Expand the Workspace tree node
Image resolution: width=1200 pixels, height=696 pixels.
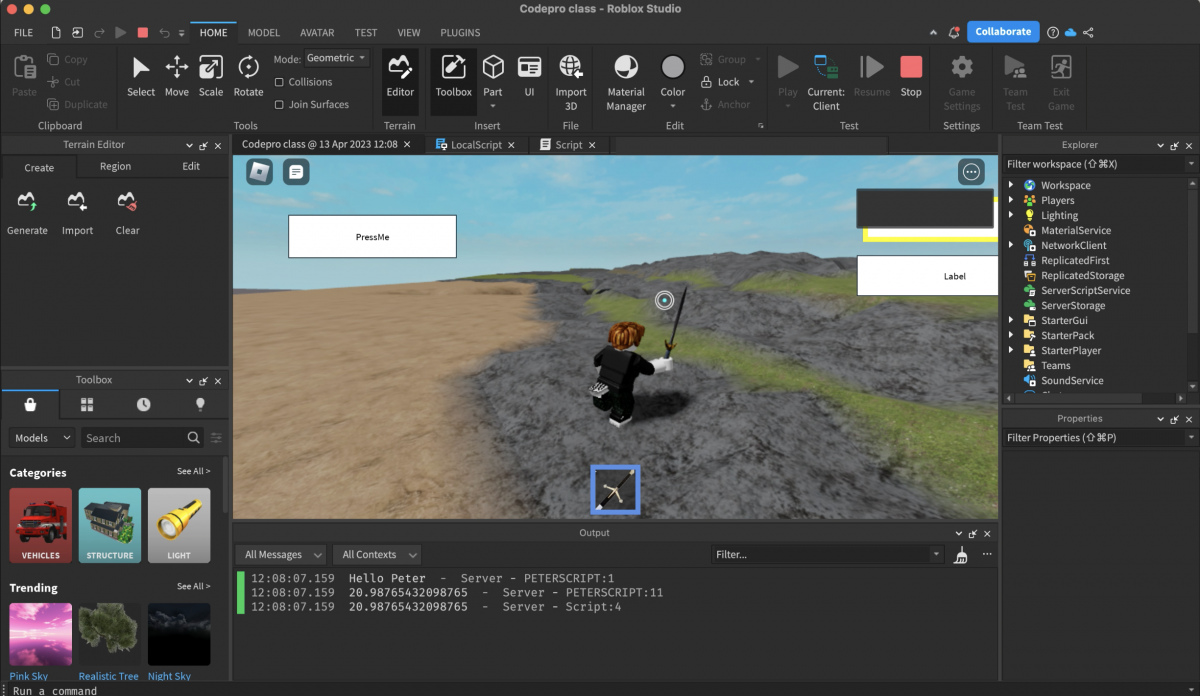point(1011,185)
